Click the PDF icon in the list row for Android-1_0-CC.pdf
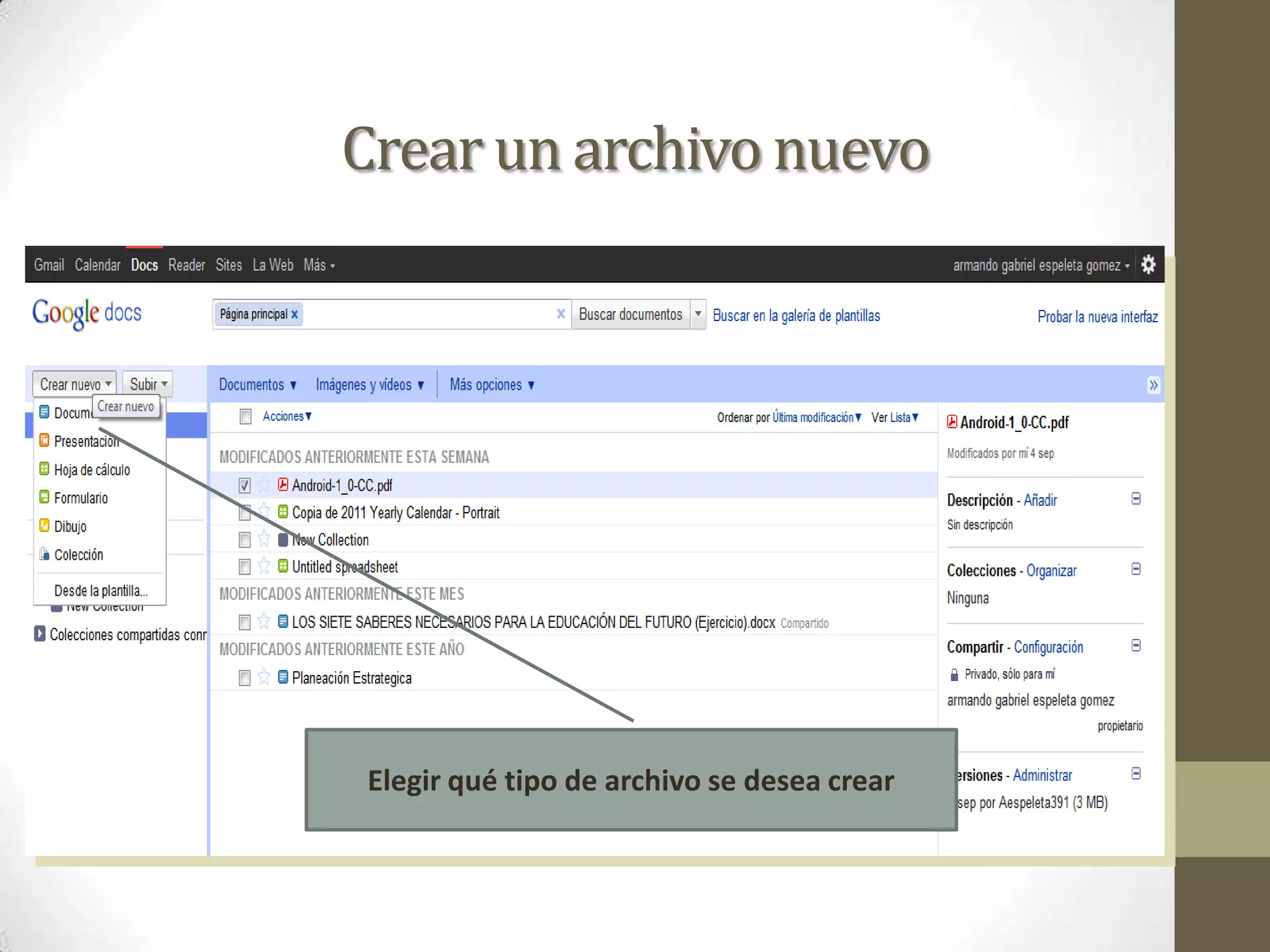 [x=283, y=484]
